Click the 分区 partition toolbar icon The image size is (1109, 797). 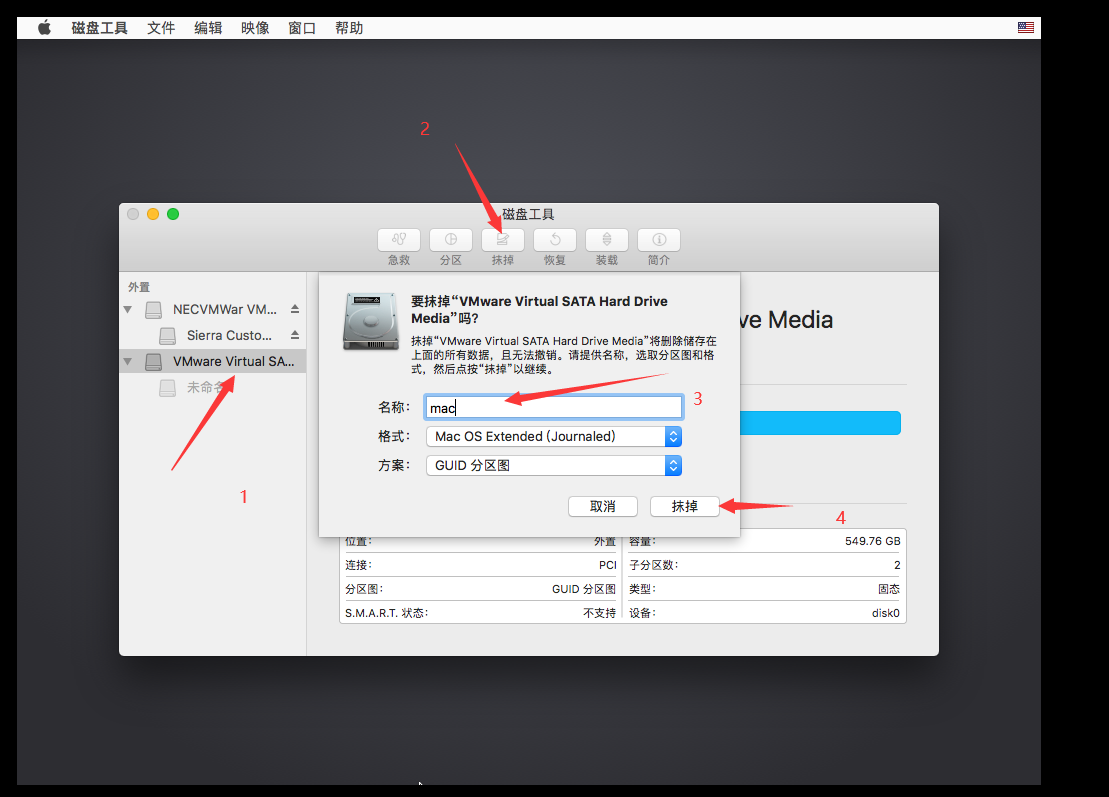point(451,240)
